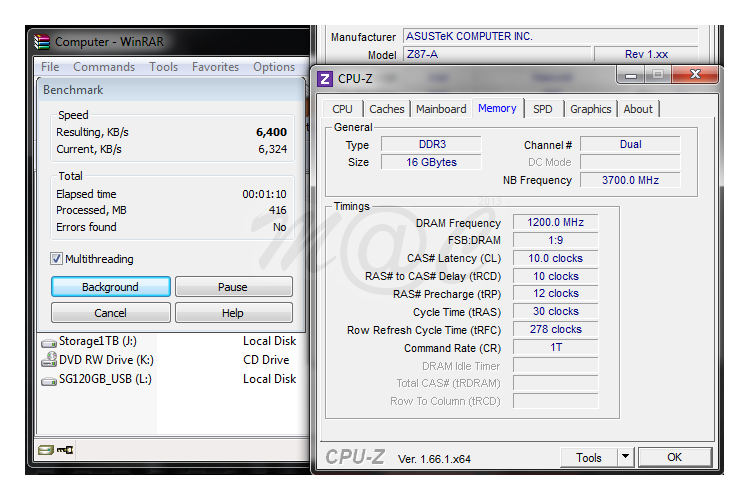This screenshot has height=500, width=749.
Task: Click the Manufacturer ASUSTeK COMPUTER INC. field
Action: tap(551, 36)
